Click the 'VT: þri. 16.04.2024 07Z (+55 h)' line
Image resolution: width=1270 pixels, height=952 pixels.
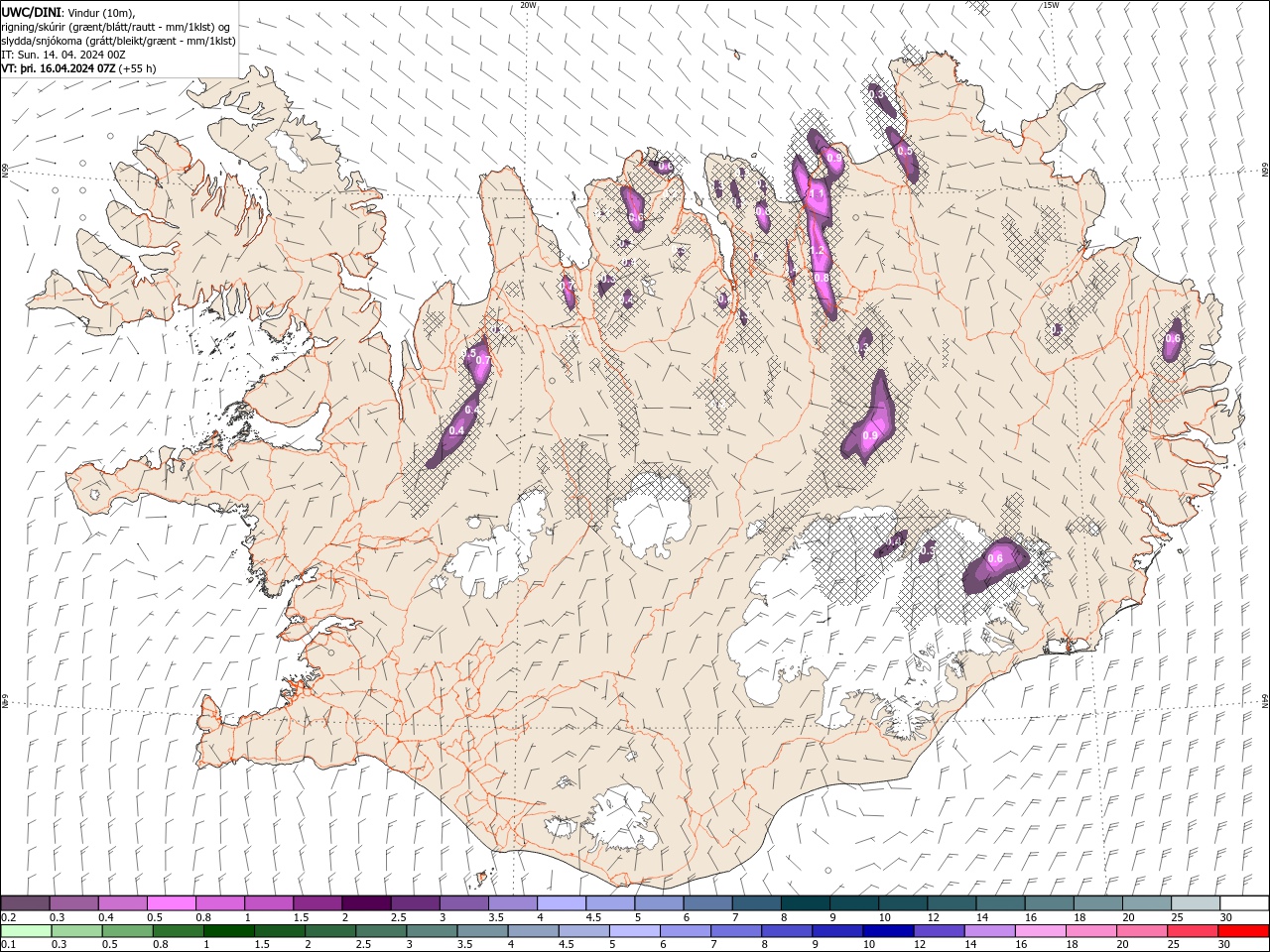[79, 68]
